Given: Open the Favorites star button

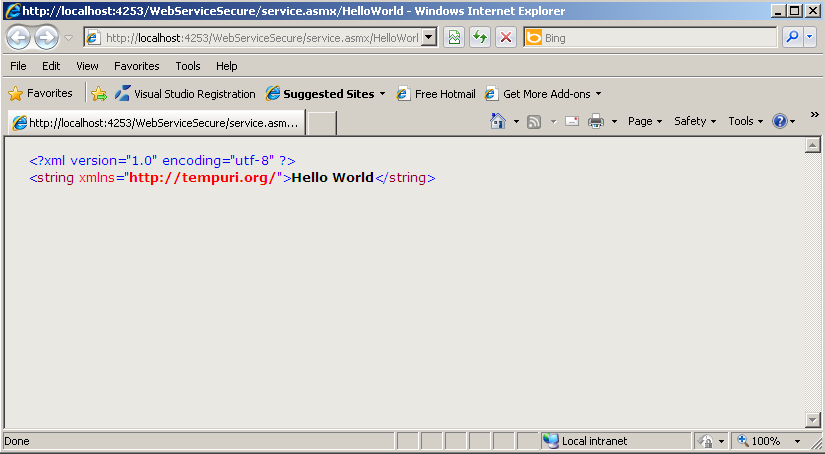Looking at the screenshot, I should (41, 94).
